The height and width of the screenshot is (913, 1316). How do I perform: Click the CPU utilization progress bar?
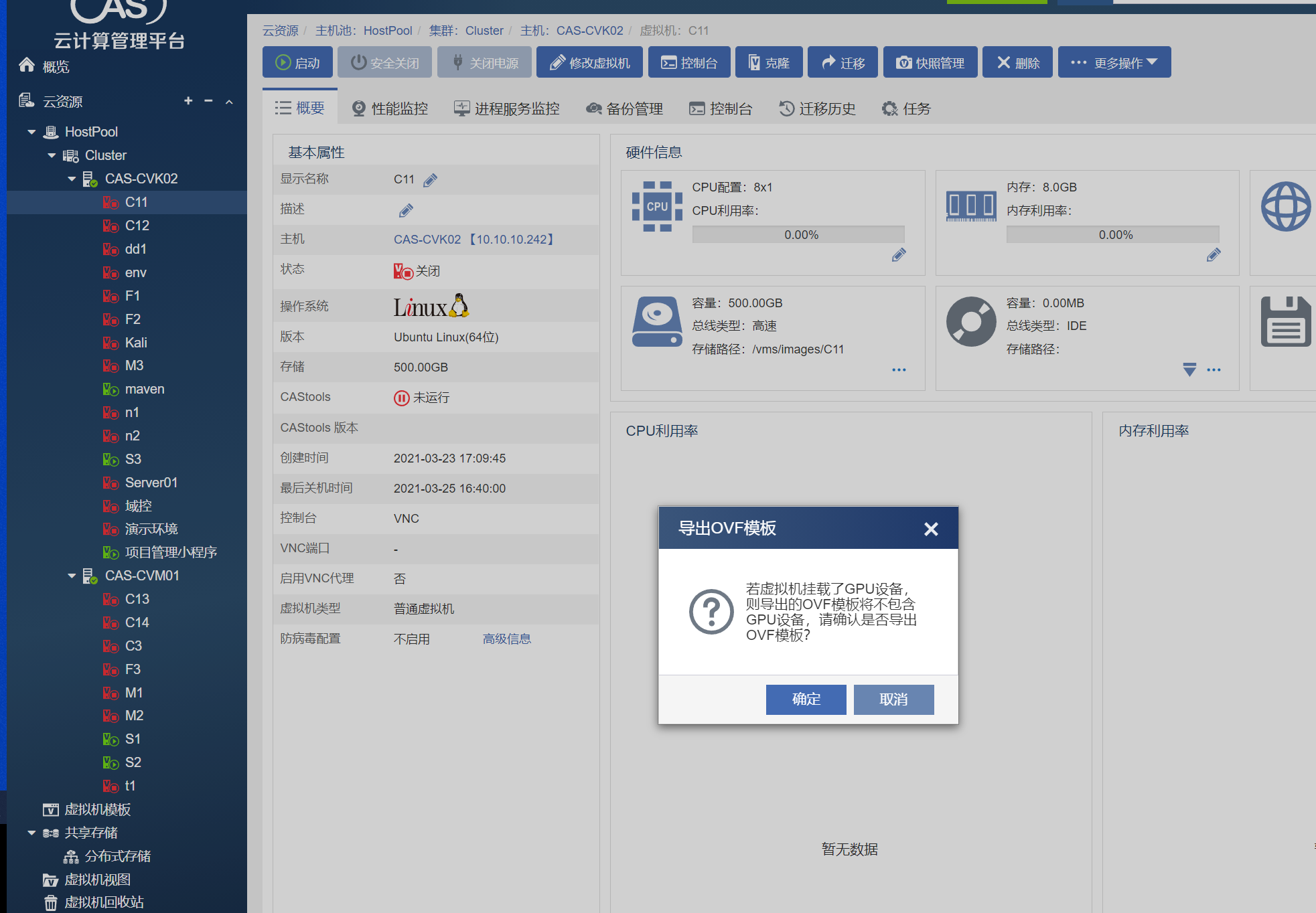(x=798, y=235)
